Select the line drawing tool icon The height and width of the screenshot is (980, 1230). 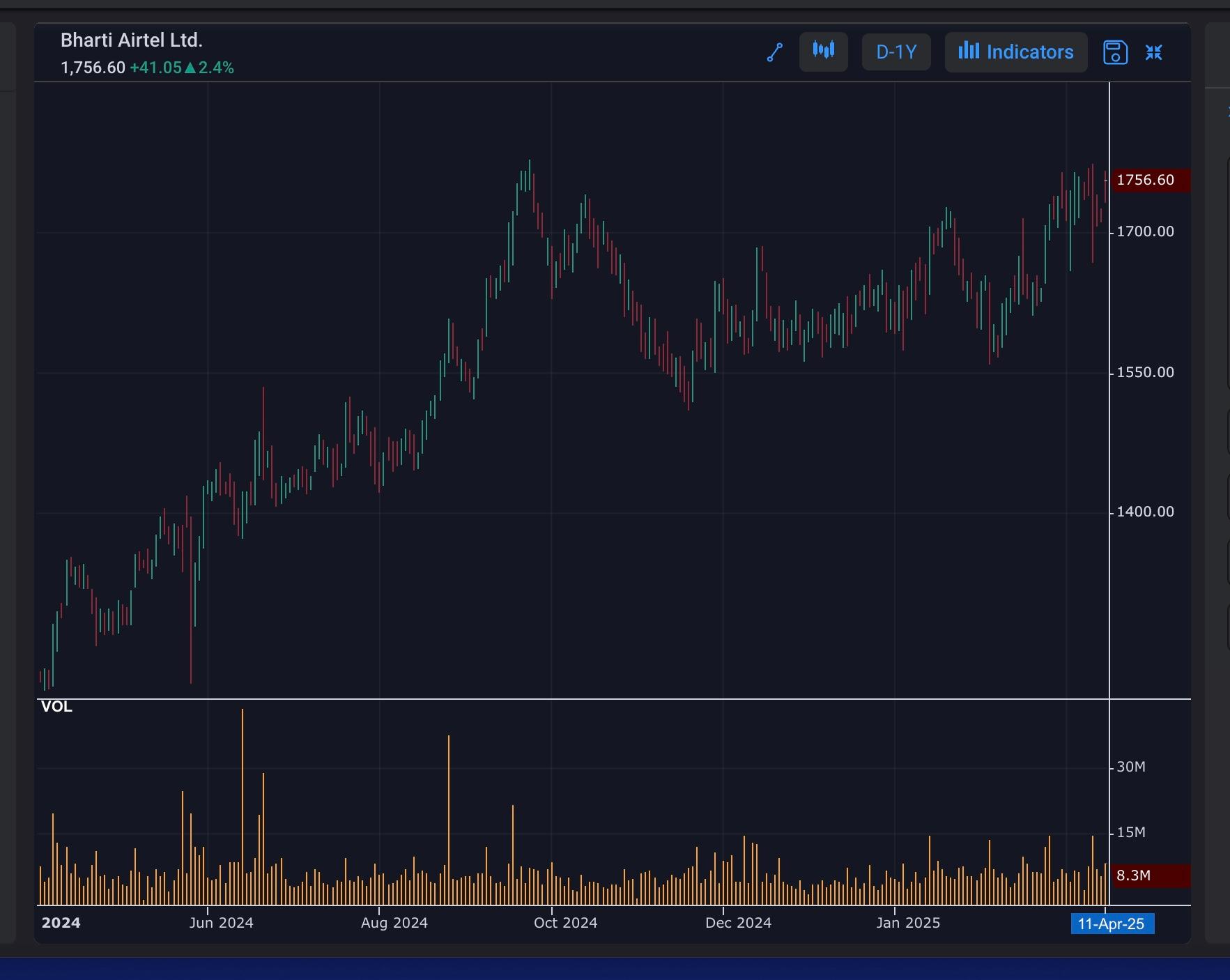click(x=774, y=52)
